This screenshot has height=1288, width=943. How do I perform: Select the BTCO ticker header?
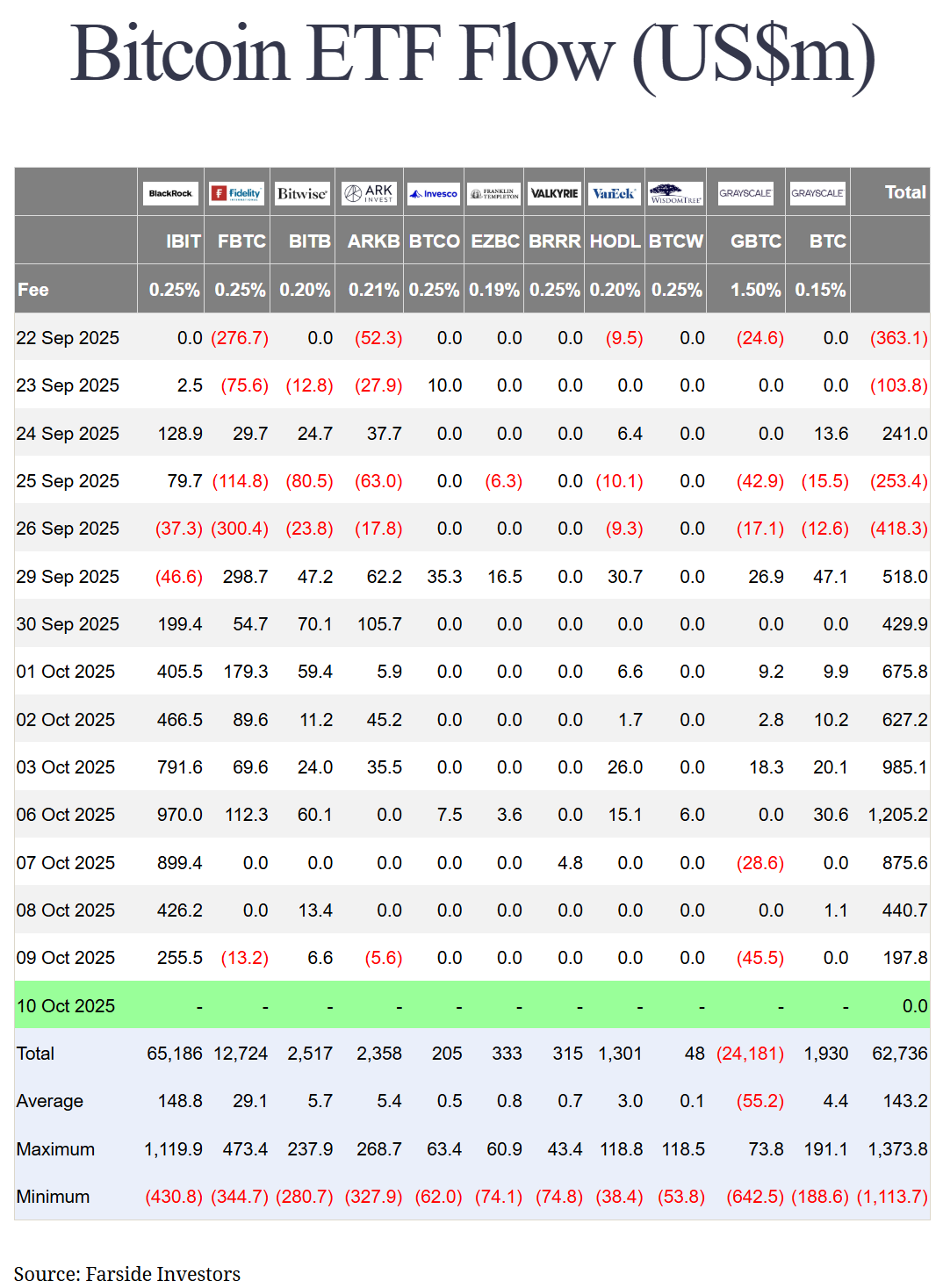[x=435, y=241]
